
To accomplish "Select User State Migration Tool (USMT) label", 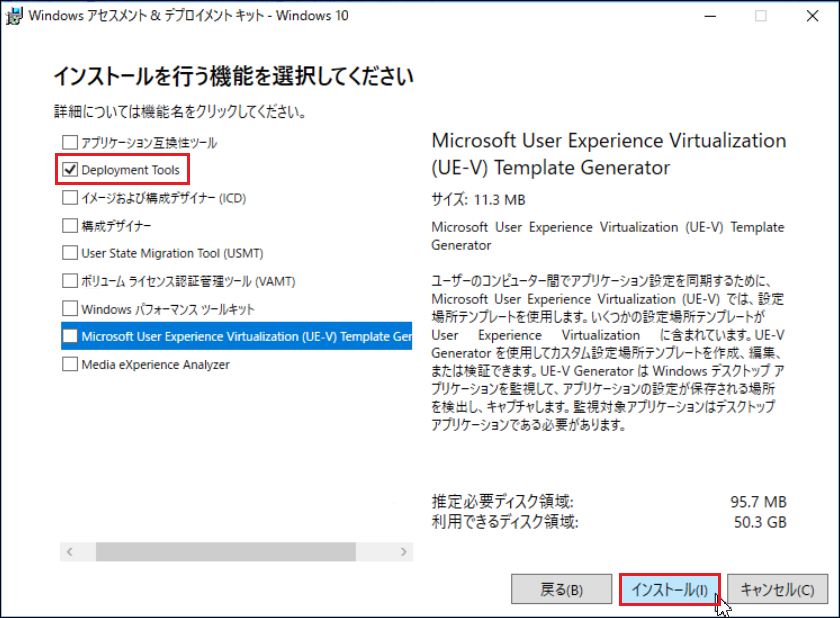I will (x=172, y=253).
